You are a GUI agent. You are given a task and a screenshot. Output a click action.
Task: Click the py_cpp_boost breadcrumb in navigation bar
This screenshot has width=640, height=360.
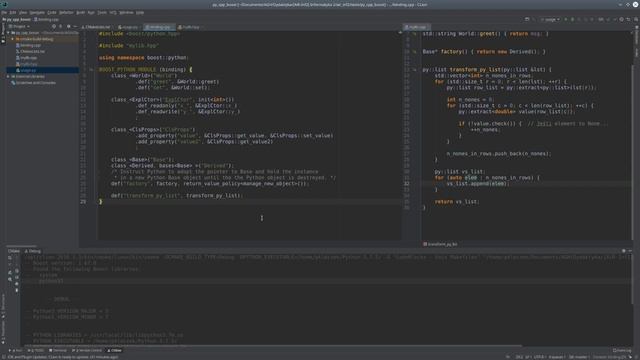tap(17, 19)
